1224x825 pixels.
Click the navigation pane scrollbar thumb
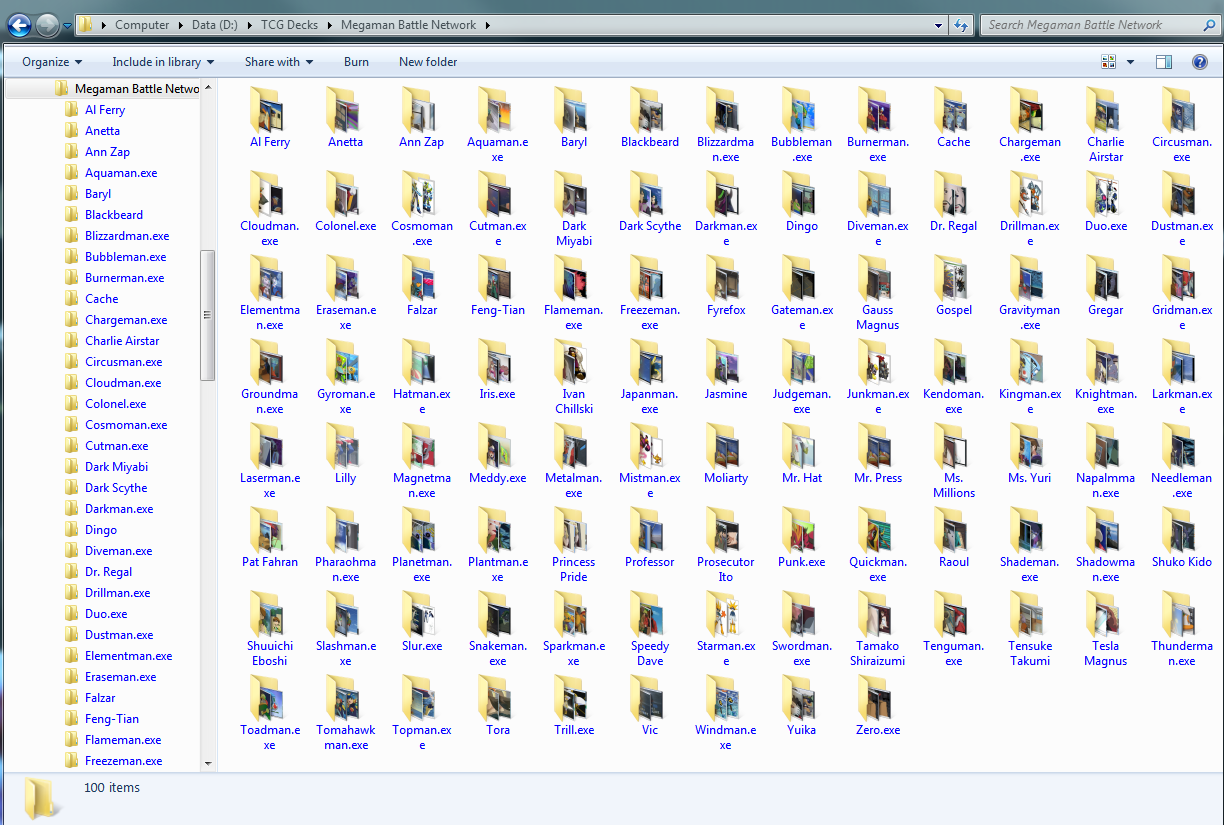click(x=208, y=314)
